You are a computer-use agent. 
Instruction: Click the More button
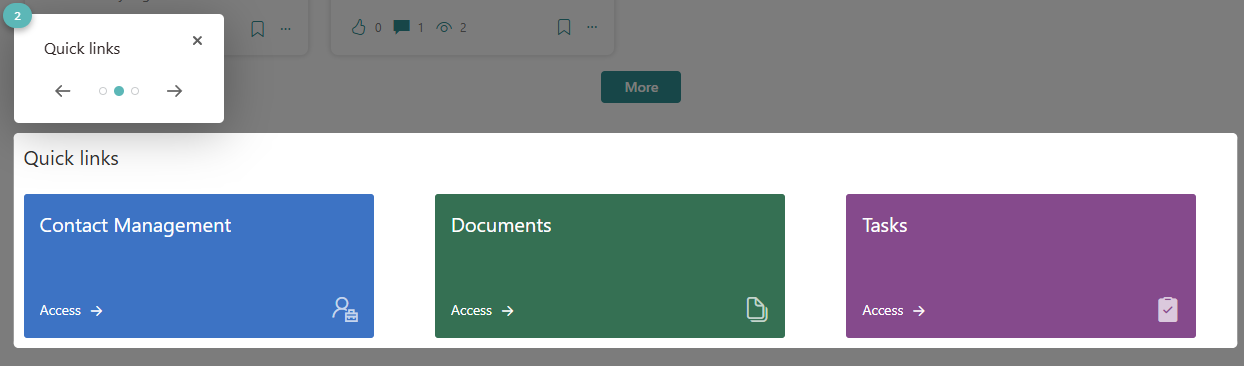coord(641,87)
